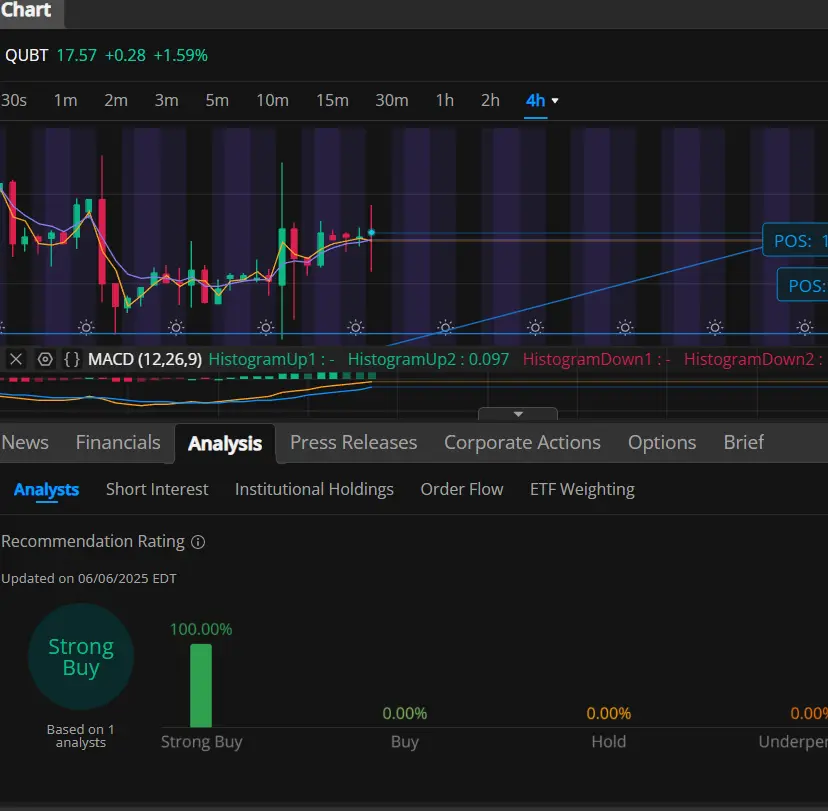Remove the MACD indicator with X icon
The image size is (828, 811).
click(x=16, y=360)
